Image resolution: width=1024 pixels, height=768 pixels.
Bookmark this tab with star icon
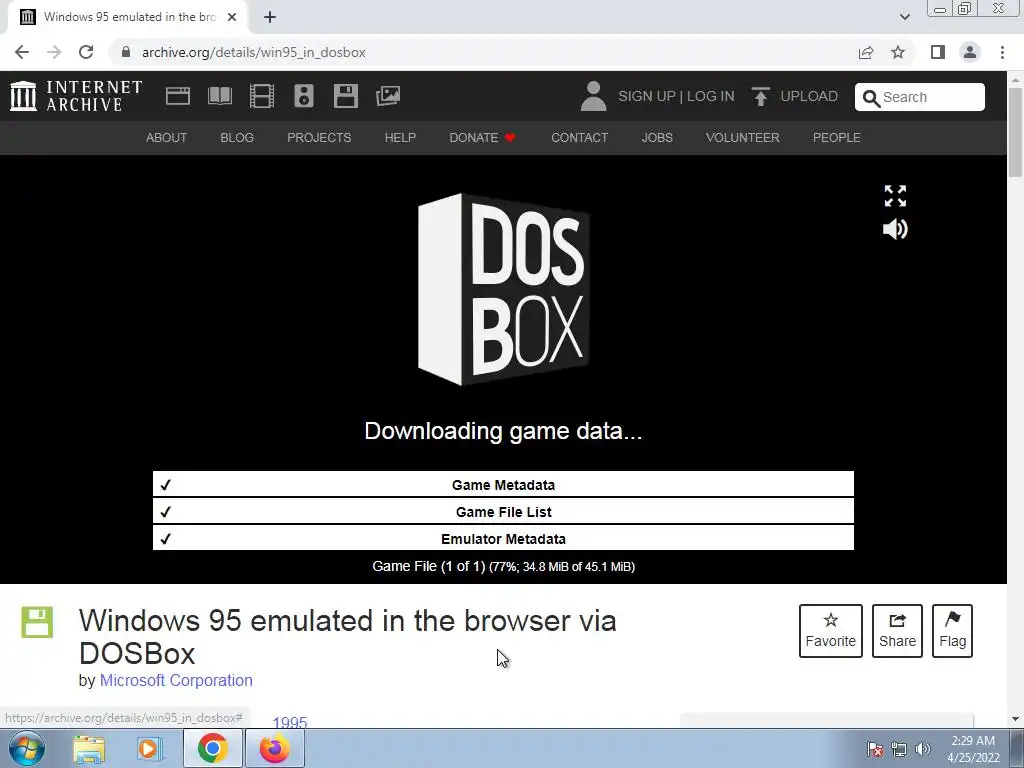click(899, 52)
